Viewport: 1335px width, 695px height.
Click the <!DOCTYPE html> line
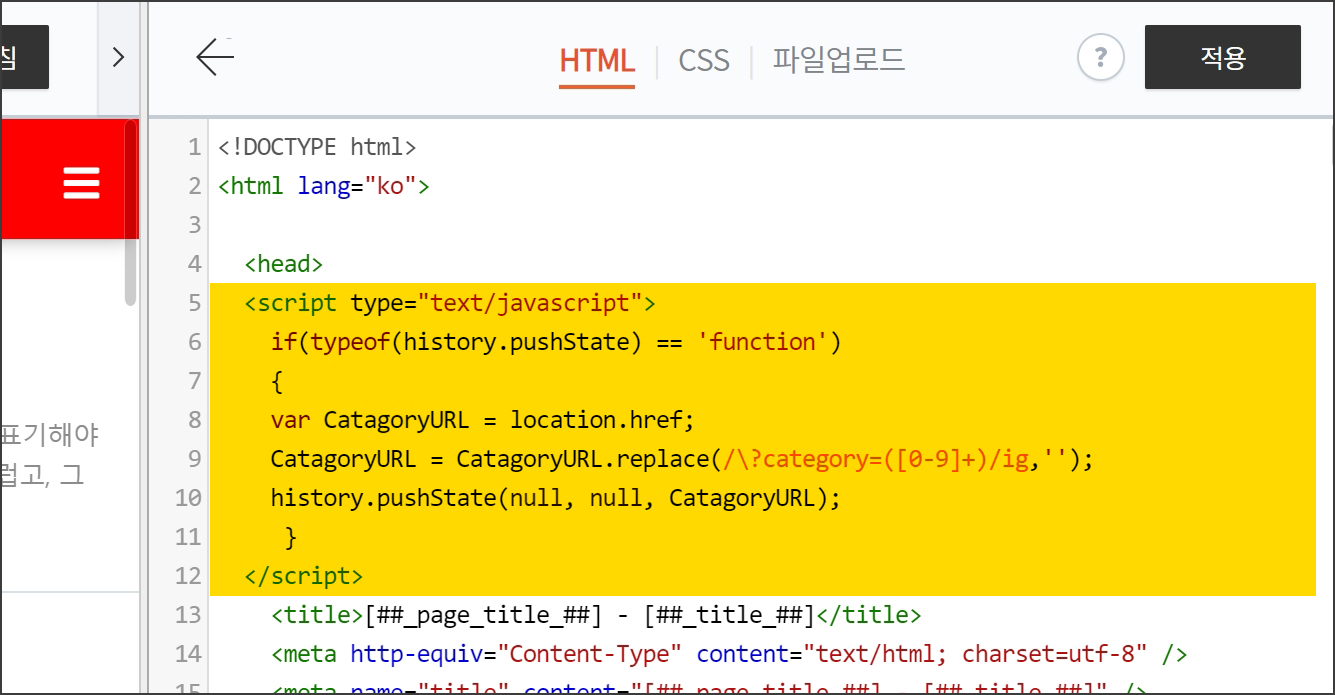coord(317,147)
